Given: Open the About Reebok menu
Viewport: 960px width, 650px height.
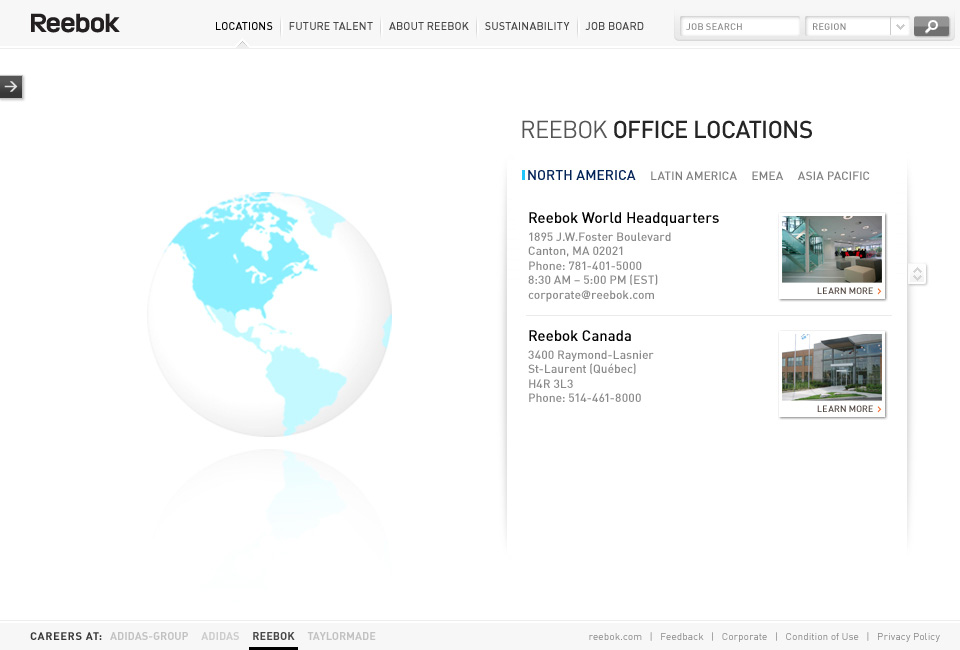Looking at the screenshot, I should pyautogui.click(x=429, y=26).
